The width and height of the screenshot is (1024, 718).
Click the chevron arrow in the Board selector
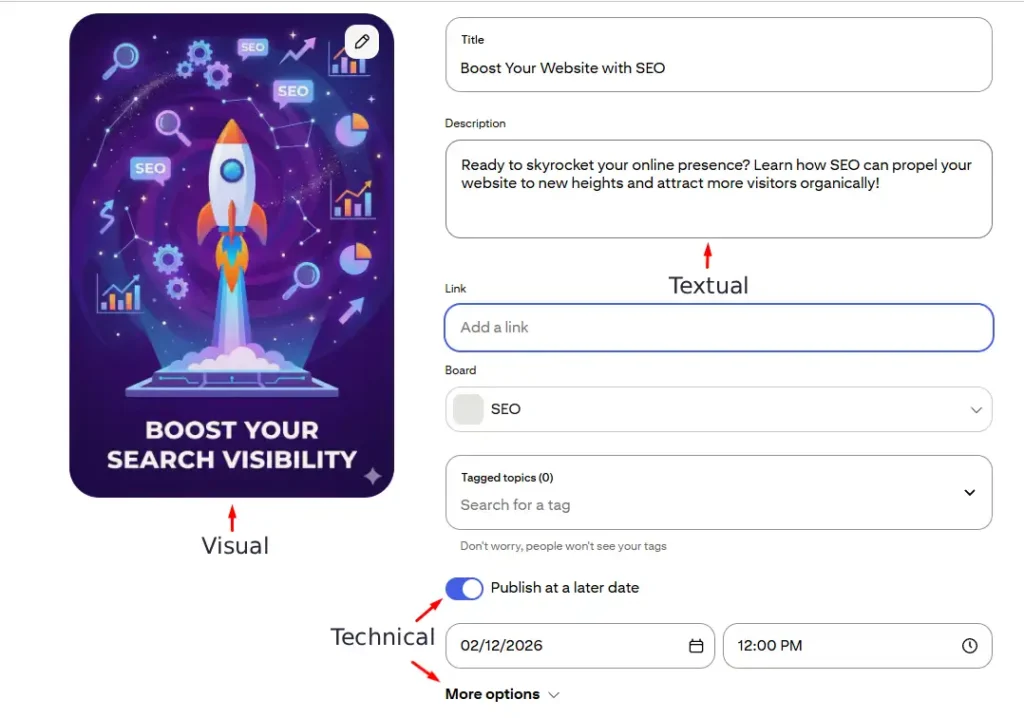pyautogui.click(x=976, y=410)
